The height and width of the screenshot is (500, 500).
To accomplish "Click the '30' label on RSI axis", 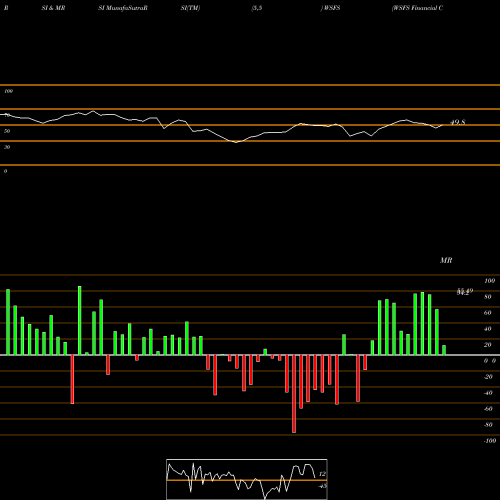I will [x=7, y=147].
